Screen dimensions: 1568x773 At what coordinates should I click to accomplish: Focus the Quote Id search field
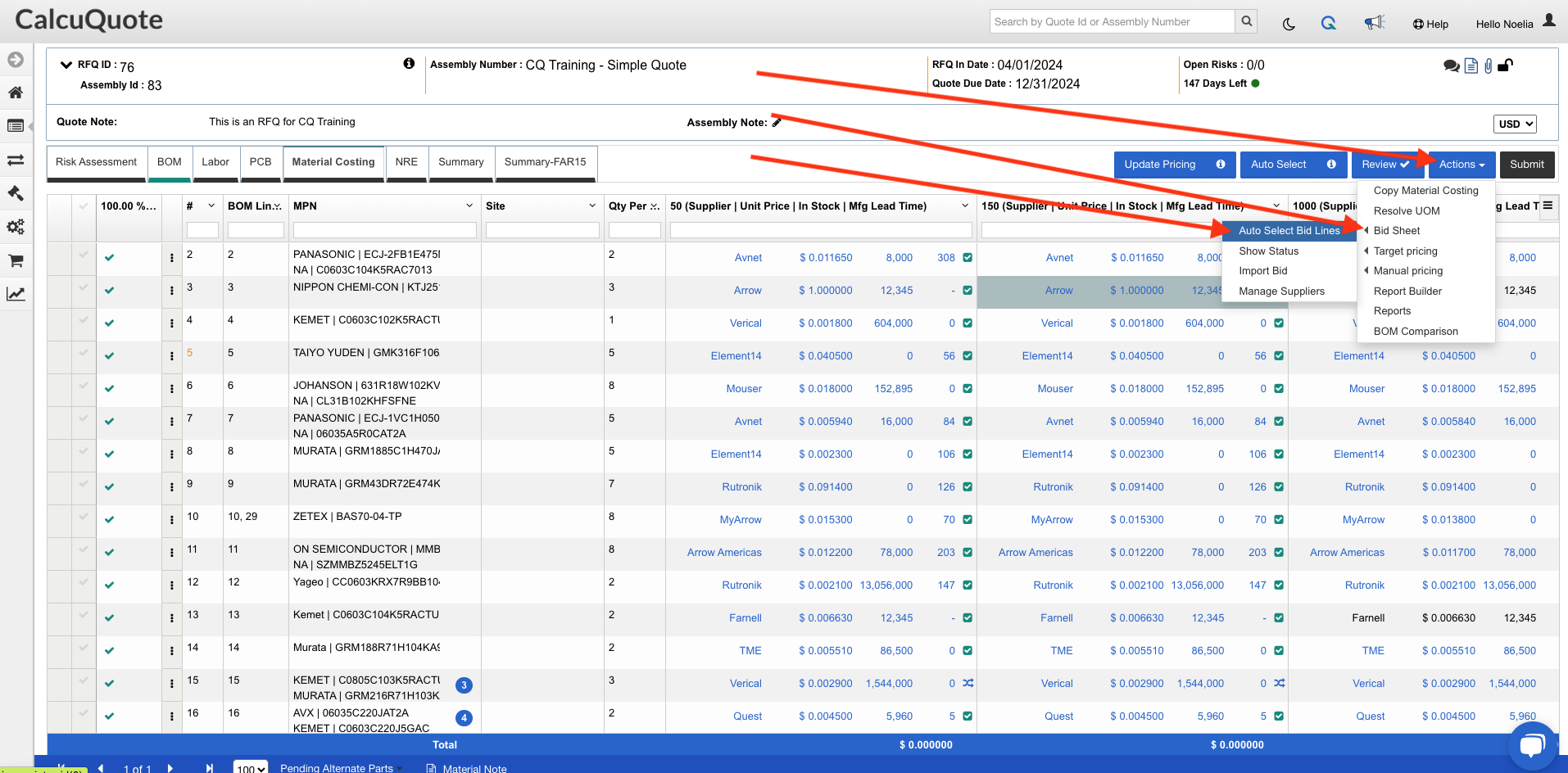[x=1112, y=21]
